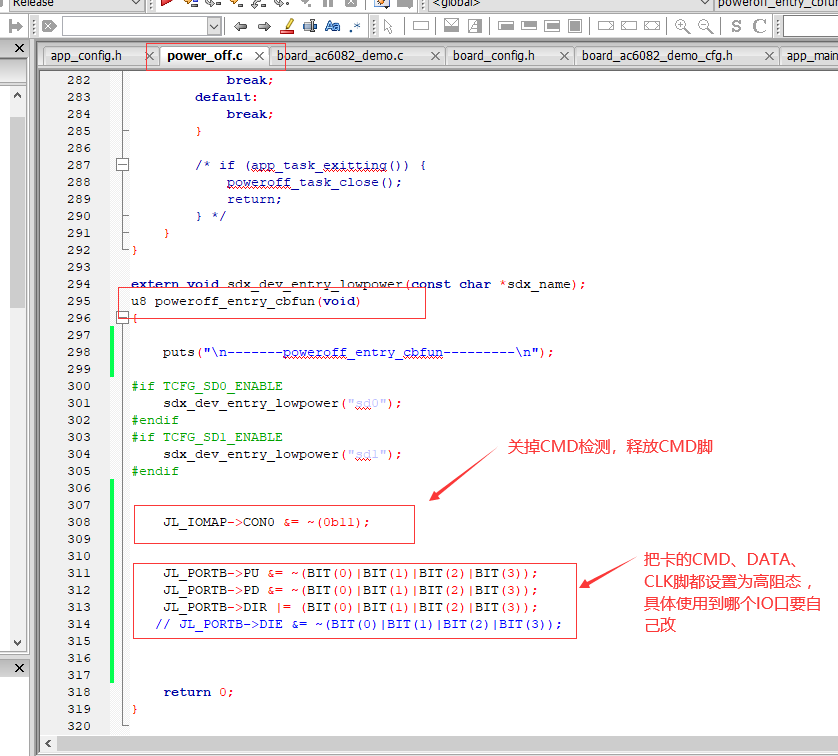Jump back with the left arrow icon
Image resolution: width=838 pixels, height=756 pixels.
click(x=240, y=26)
